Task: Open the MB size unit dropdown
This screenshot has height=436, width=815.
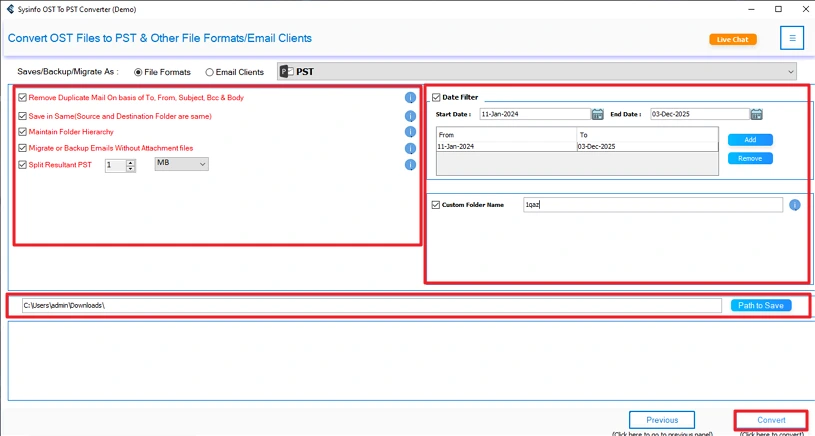Action: [x=181, y=164]
